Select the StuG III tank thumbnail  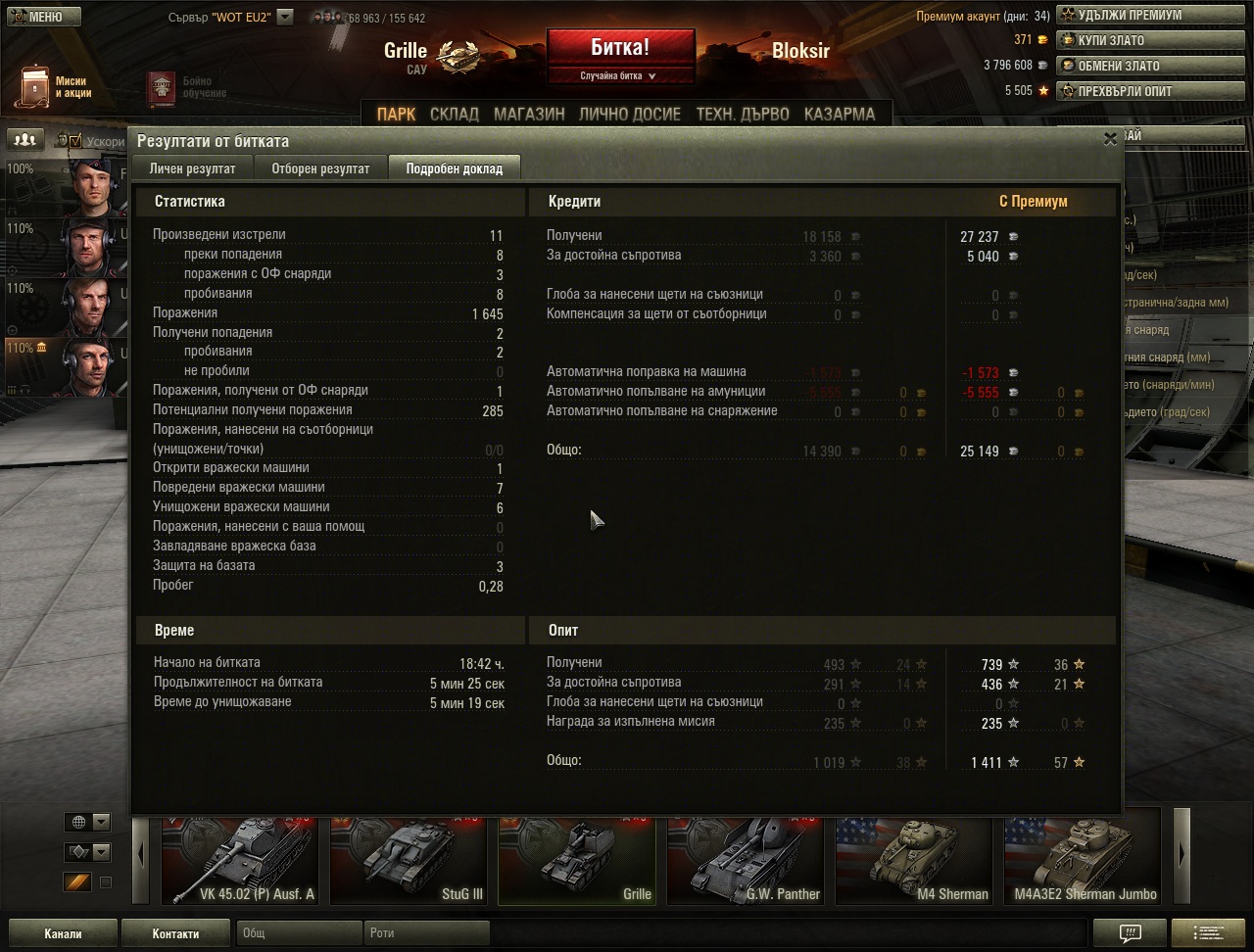click(x=409, y=855)
